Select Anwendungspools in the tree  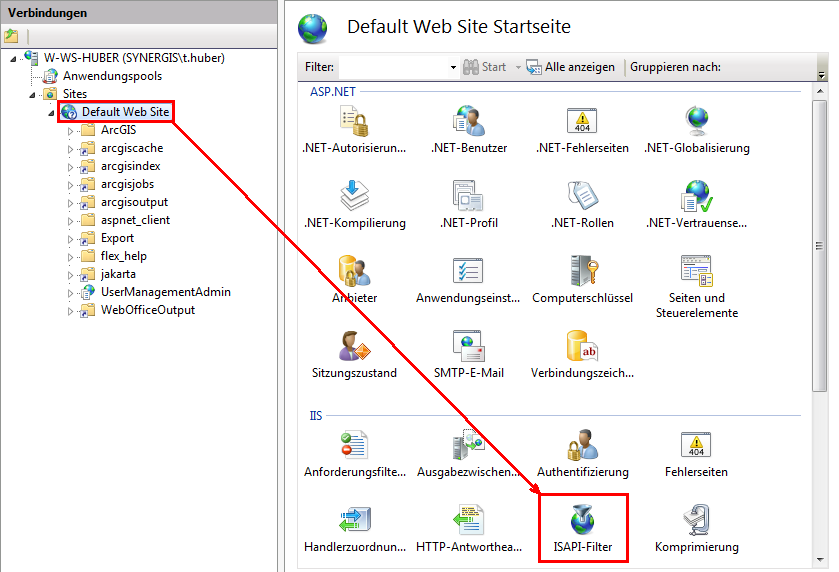112,76
